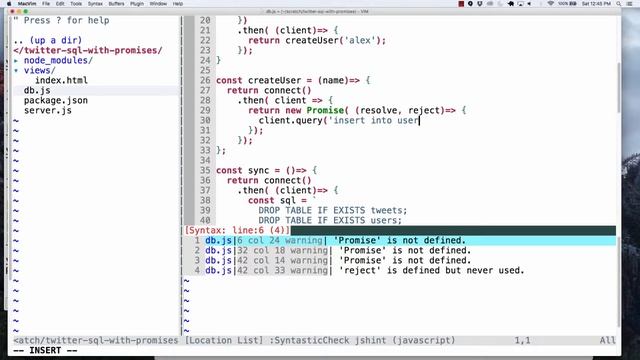This screenshot has width=640, height=360.
Task: Open package.json in the file tree
Action: [x=56, y=100]
